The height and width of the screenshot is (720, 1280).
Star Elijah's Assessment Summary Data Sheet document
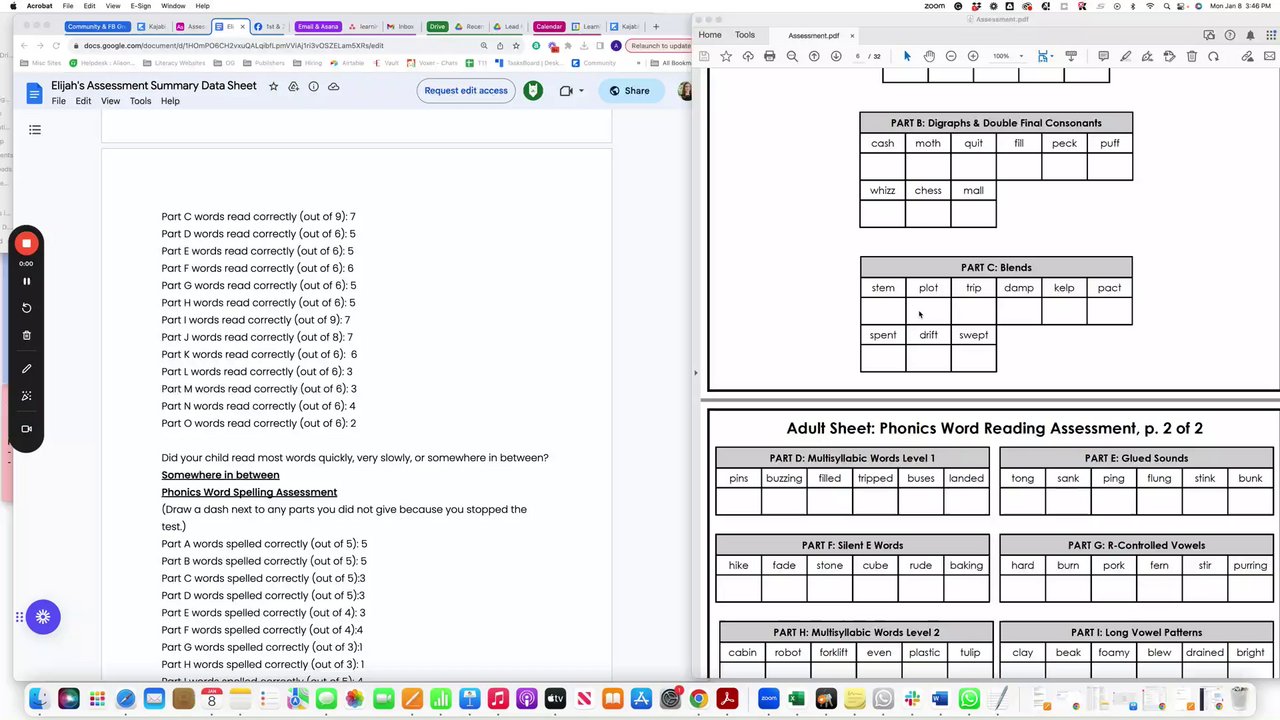[x=273, y=86]
